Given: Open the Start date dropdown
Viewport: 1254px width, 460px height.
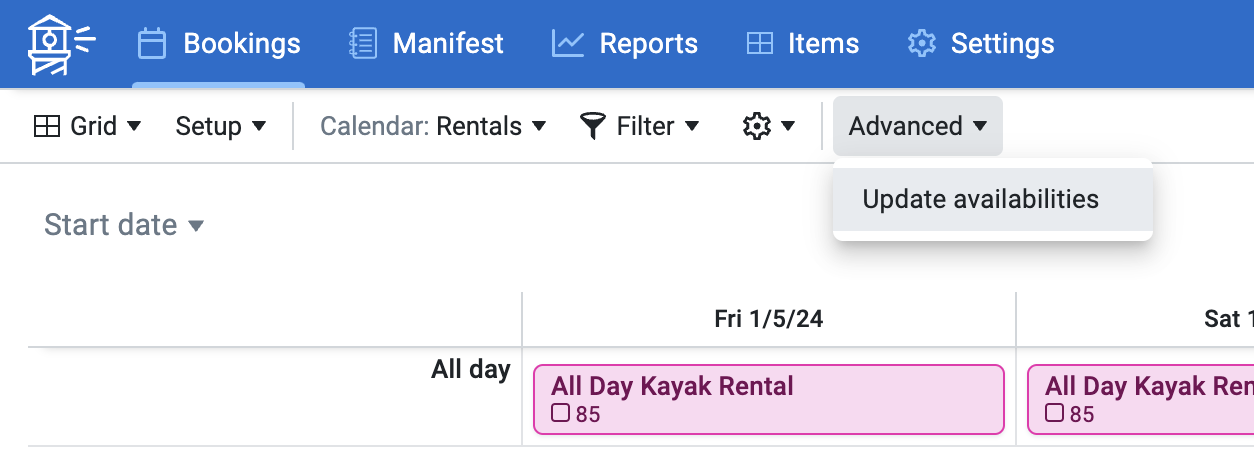Looking at the screenshot, I should click(124, 225).
